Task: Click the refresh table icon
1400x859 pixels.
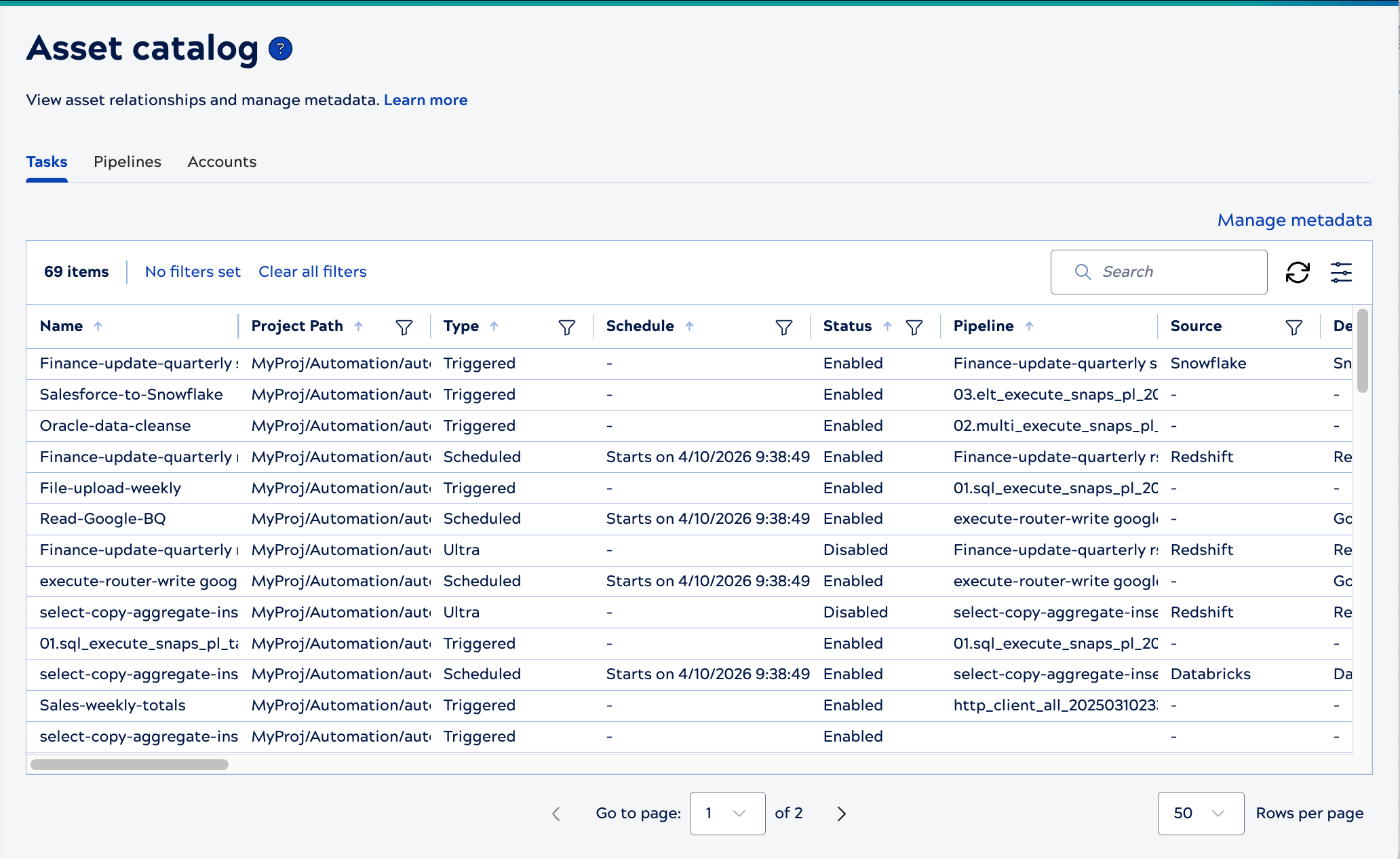Action: [x=1297, y=272]
